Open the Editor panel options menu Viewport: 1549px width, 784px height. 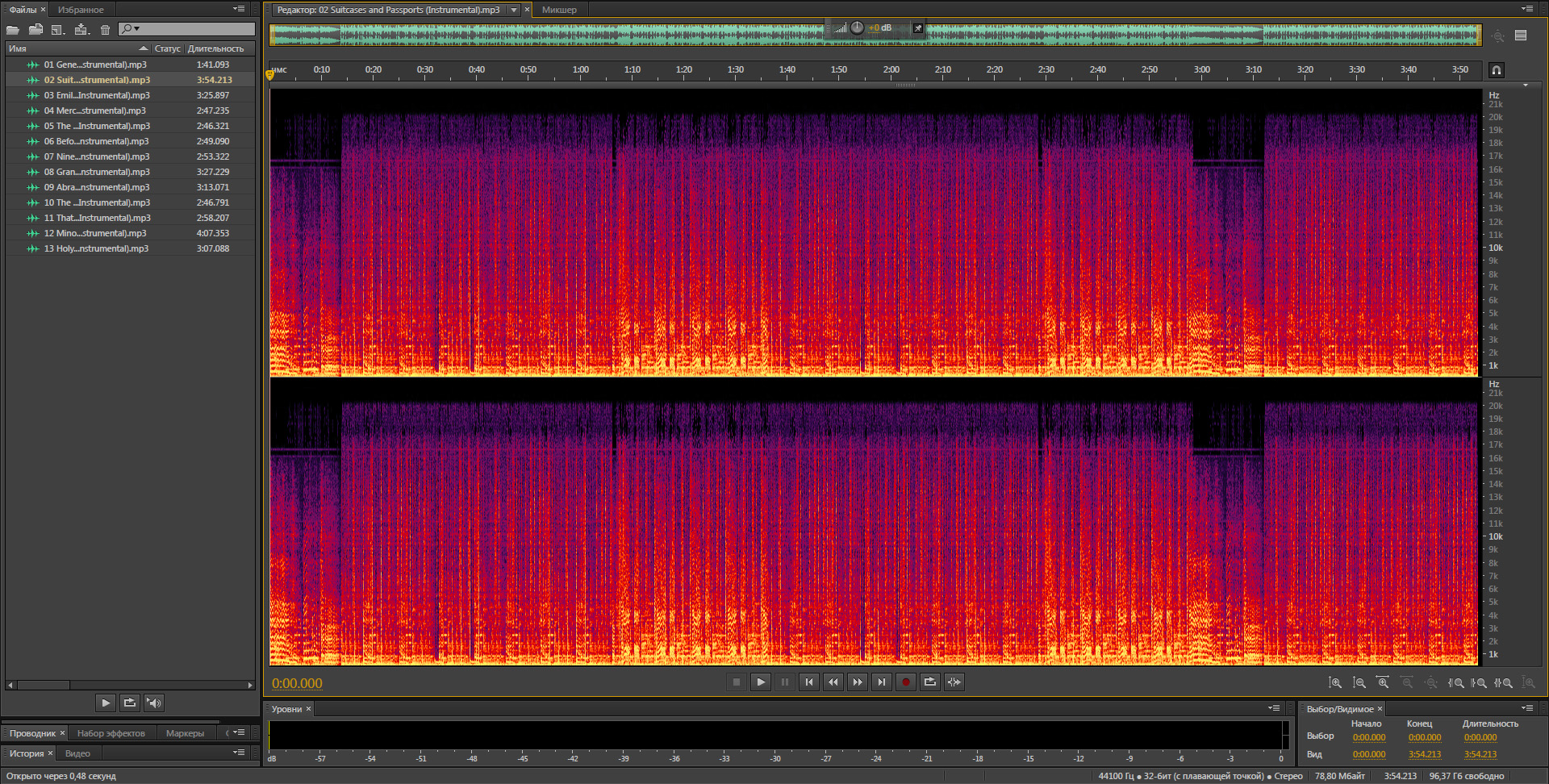point(1527,9)
